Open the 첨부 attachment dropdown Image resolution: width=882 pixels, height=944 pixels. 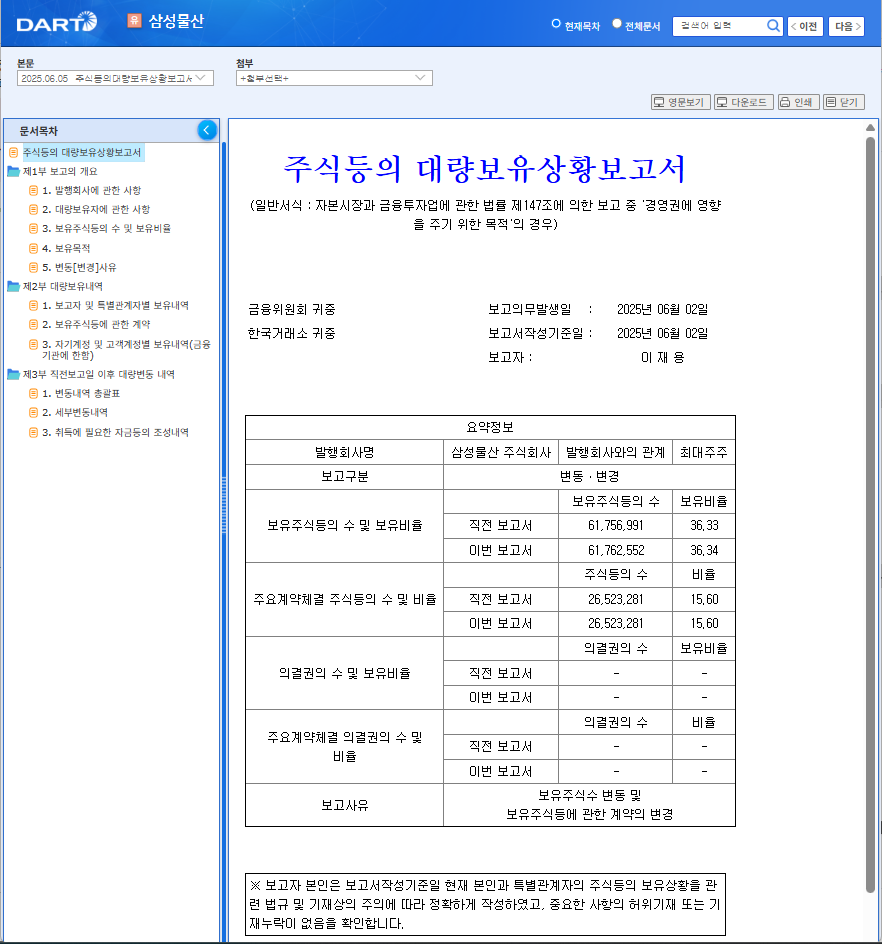(334, 78)
